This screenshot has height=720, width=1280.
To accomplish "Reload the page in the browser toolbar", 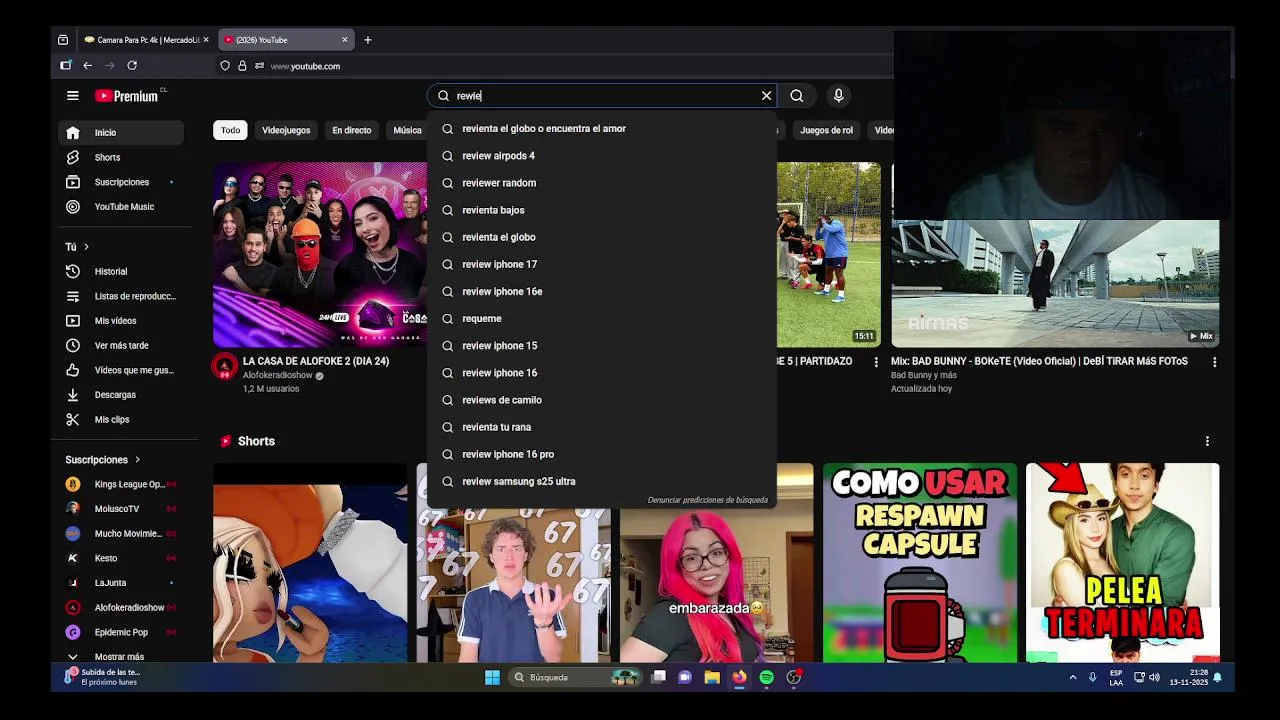I will point(132,65).
